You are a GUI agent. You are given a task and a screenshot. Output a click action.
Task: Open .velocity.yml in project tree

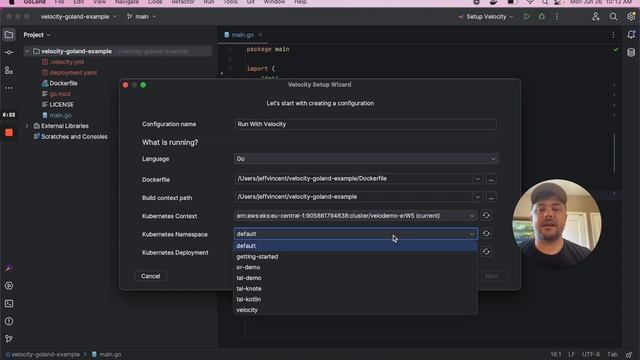pos(67,62)
